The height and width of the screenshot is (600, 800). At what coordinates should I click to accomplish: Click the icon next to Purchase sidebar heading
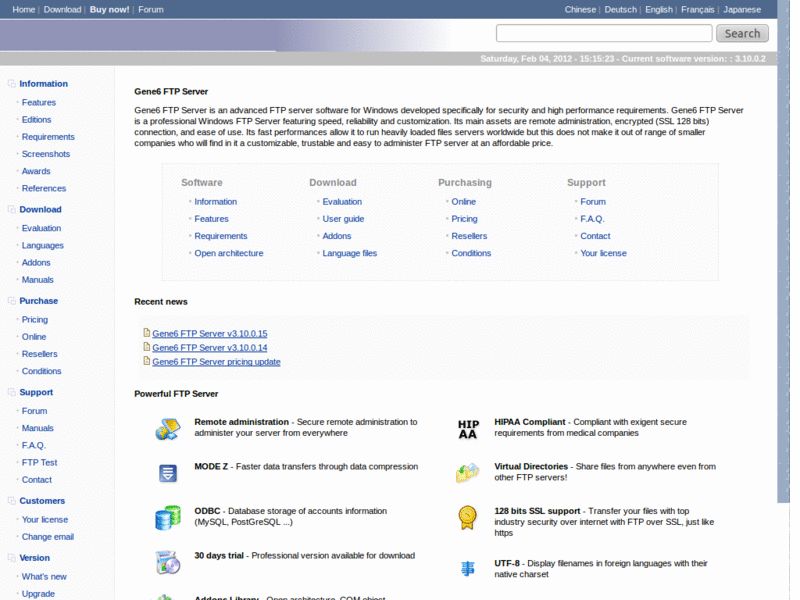11,301
